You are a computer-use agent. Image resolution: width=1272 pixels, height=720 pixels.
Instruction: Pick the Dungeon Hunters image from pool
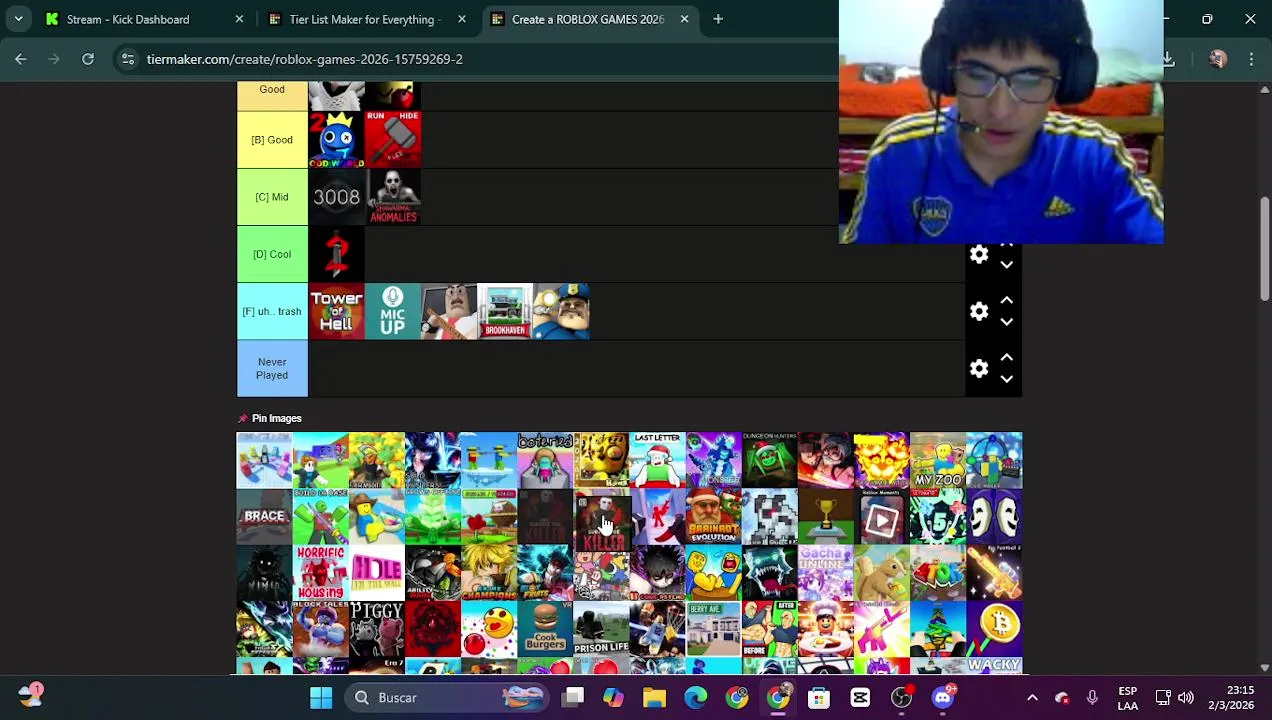(769, 460)
